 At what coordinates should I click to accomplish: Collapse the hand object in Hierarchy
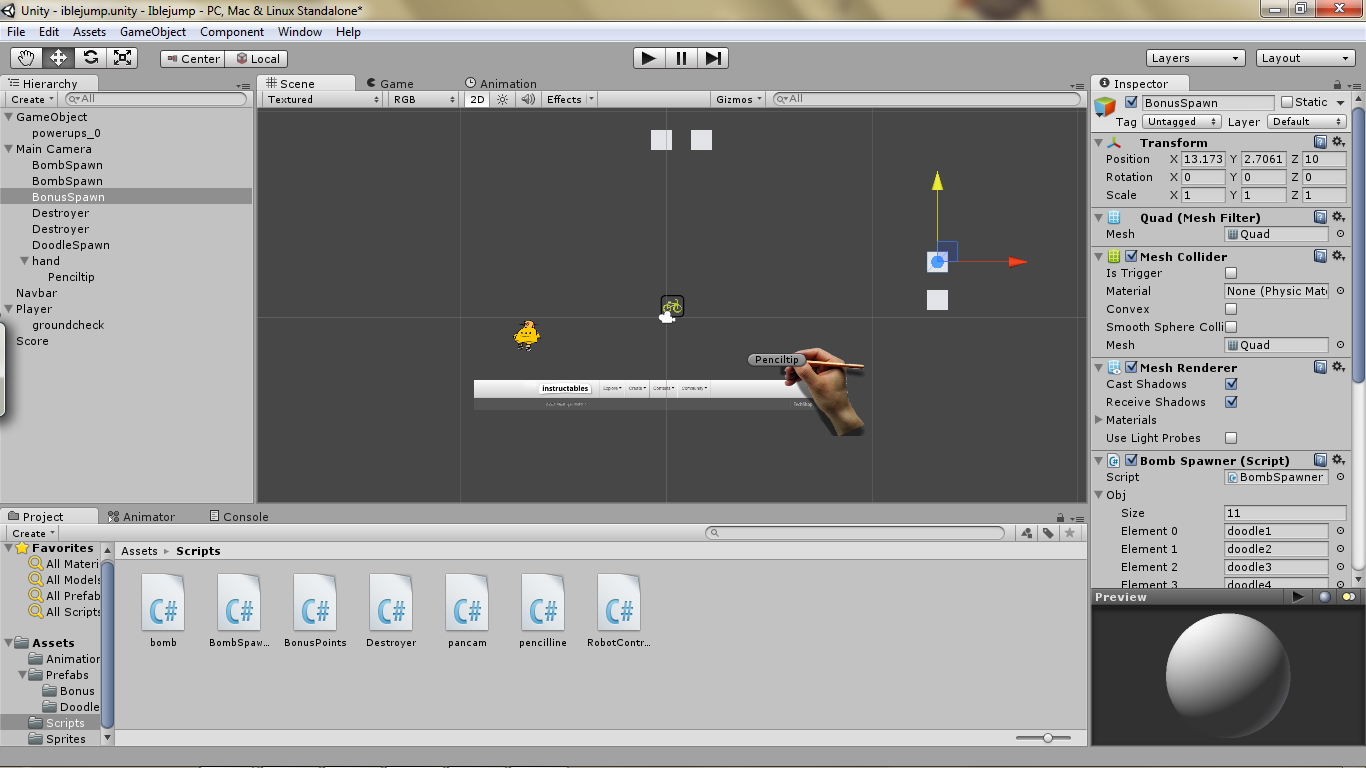point(24,261)
